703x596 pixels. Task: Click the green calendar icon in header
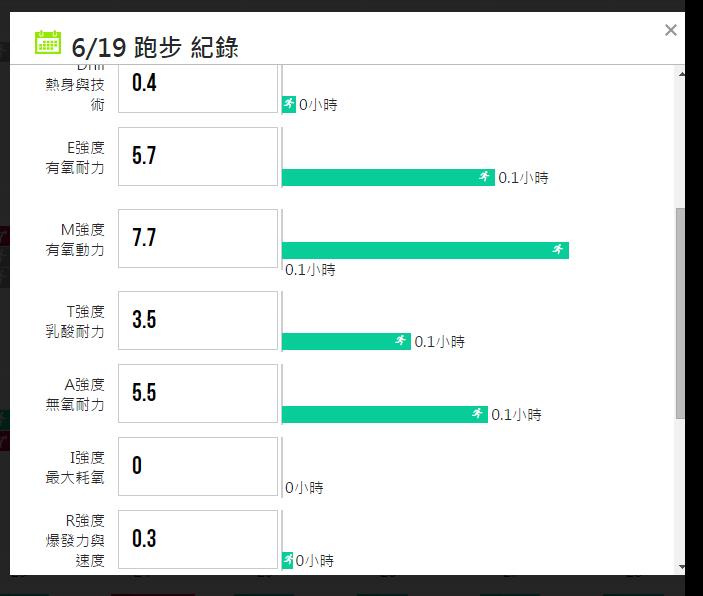pos(48,42)
